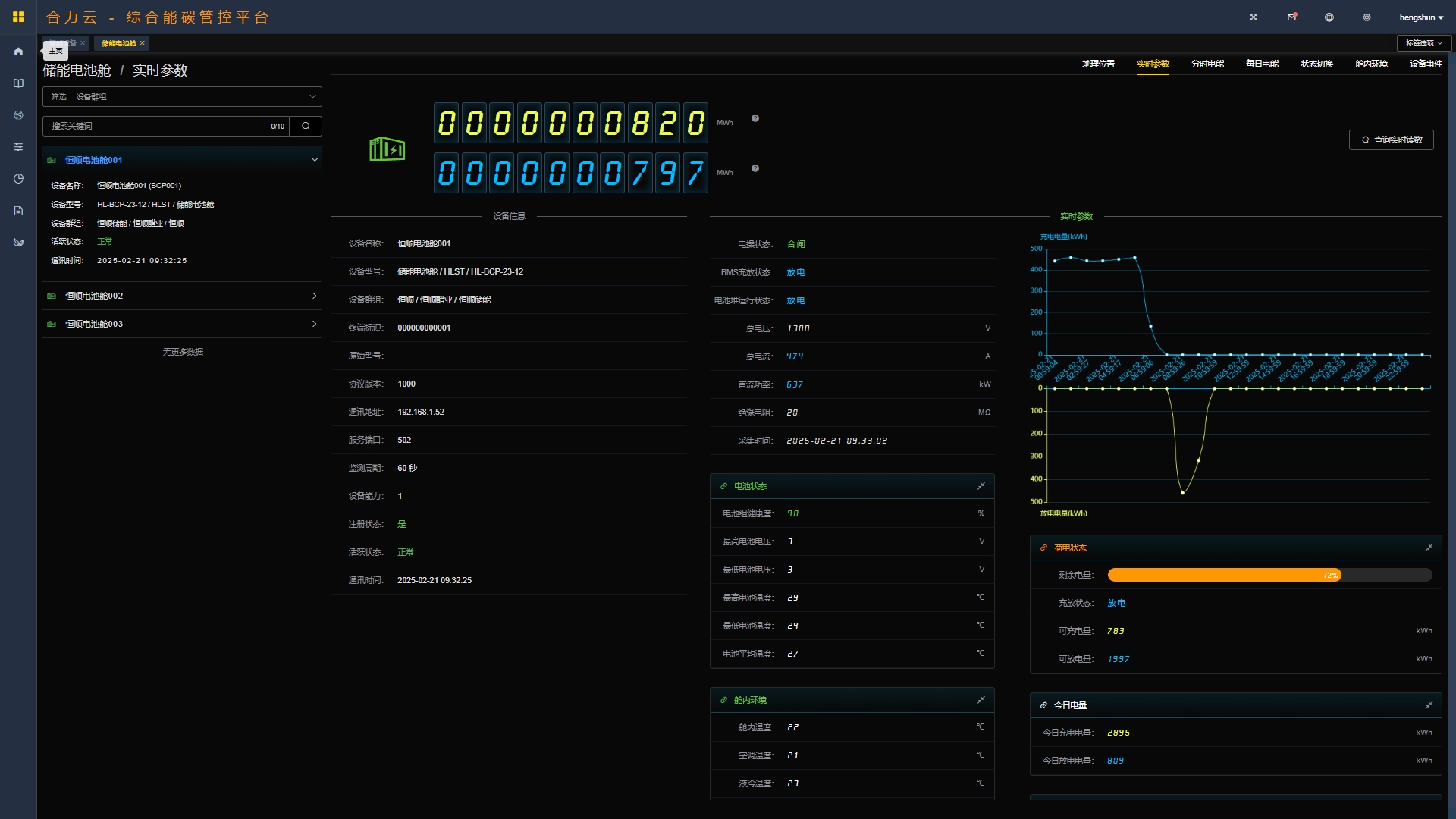Image resolution: width=1456 pixels, height=819 pixels.
Task: Click the globe language icon
Action: click(1329, 17)
